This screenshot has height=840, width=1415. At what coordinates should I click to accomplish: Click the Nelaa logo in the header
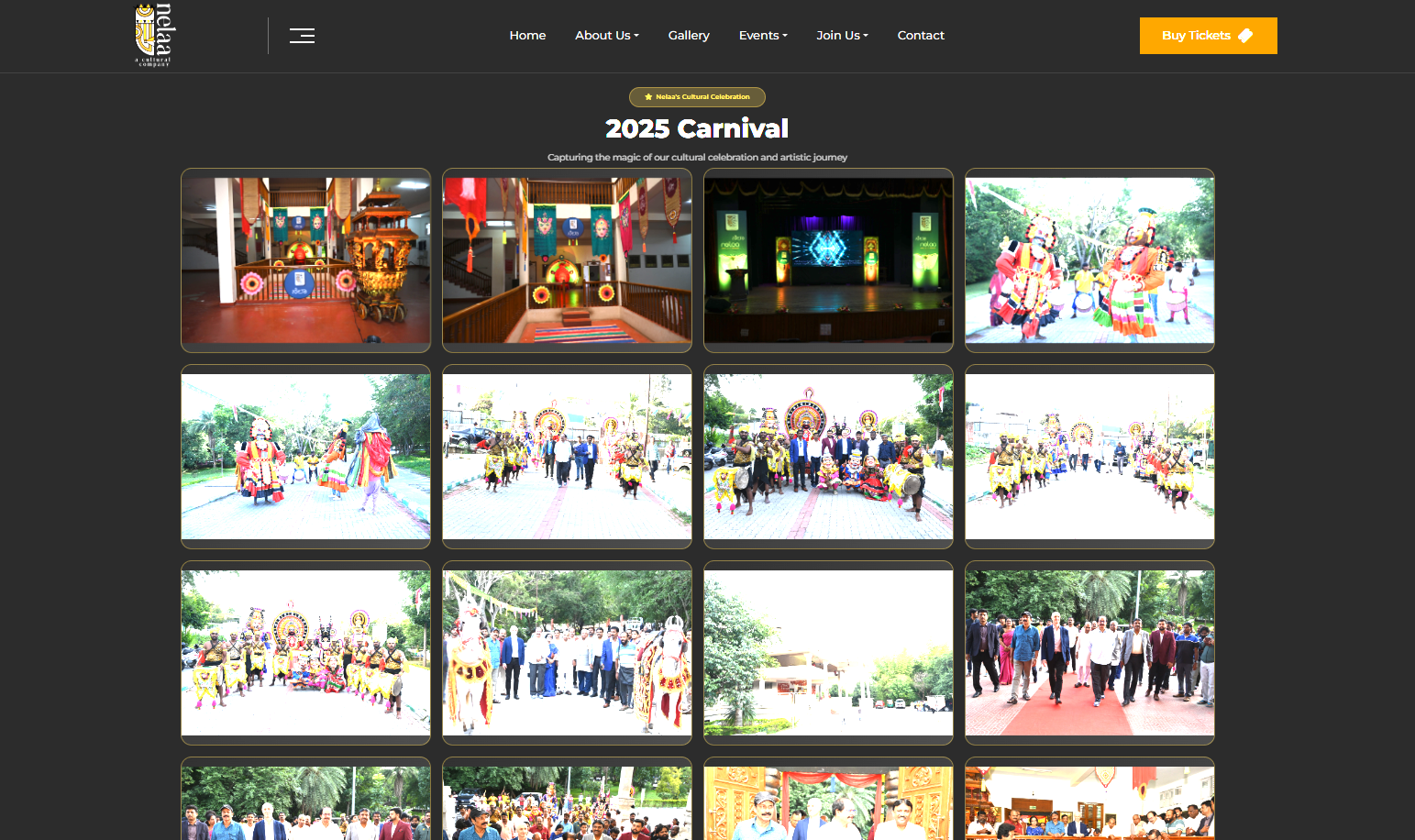(154, 35)
